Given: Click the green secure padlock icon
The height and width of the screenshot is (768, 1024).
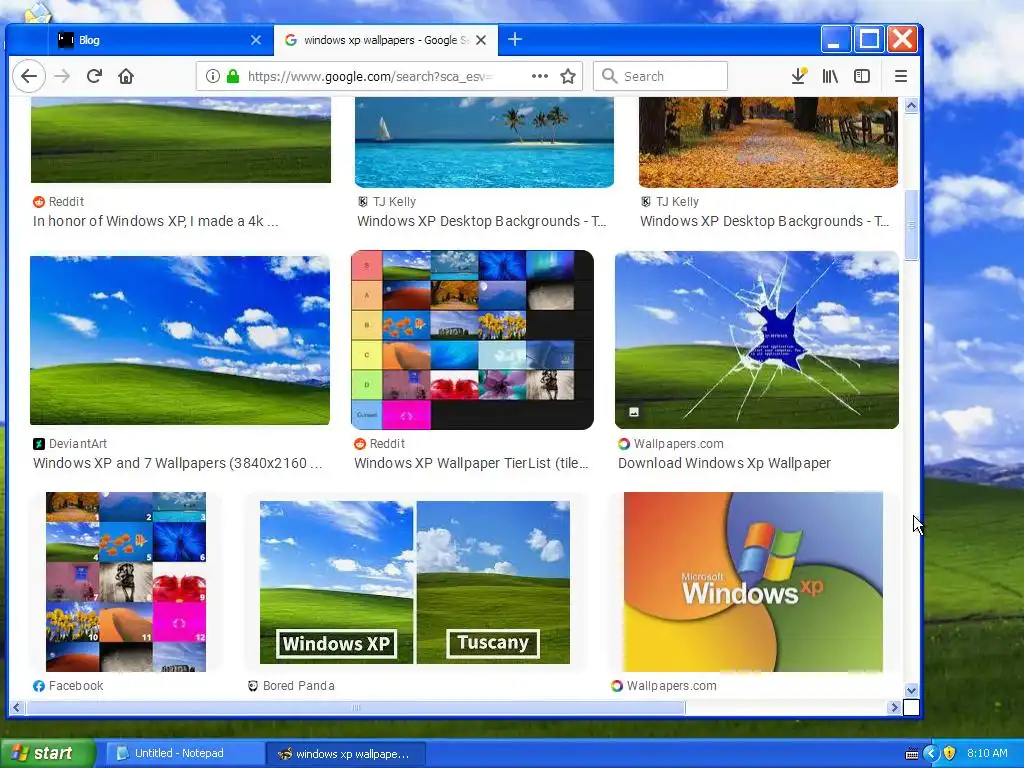Looking at the screenshot, I should pyautogui.click(x=232, y=76).
